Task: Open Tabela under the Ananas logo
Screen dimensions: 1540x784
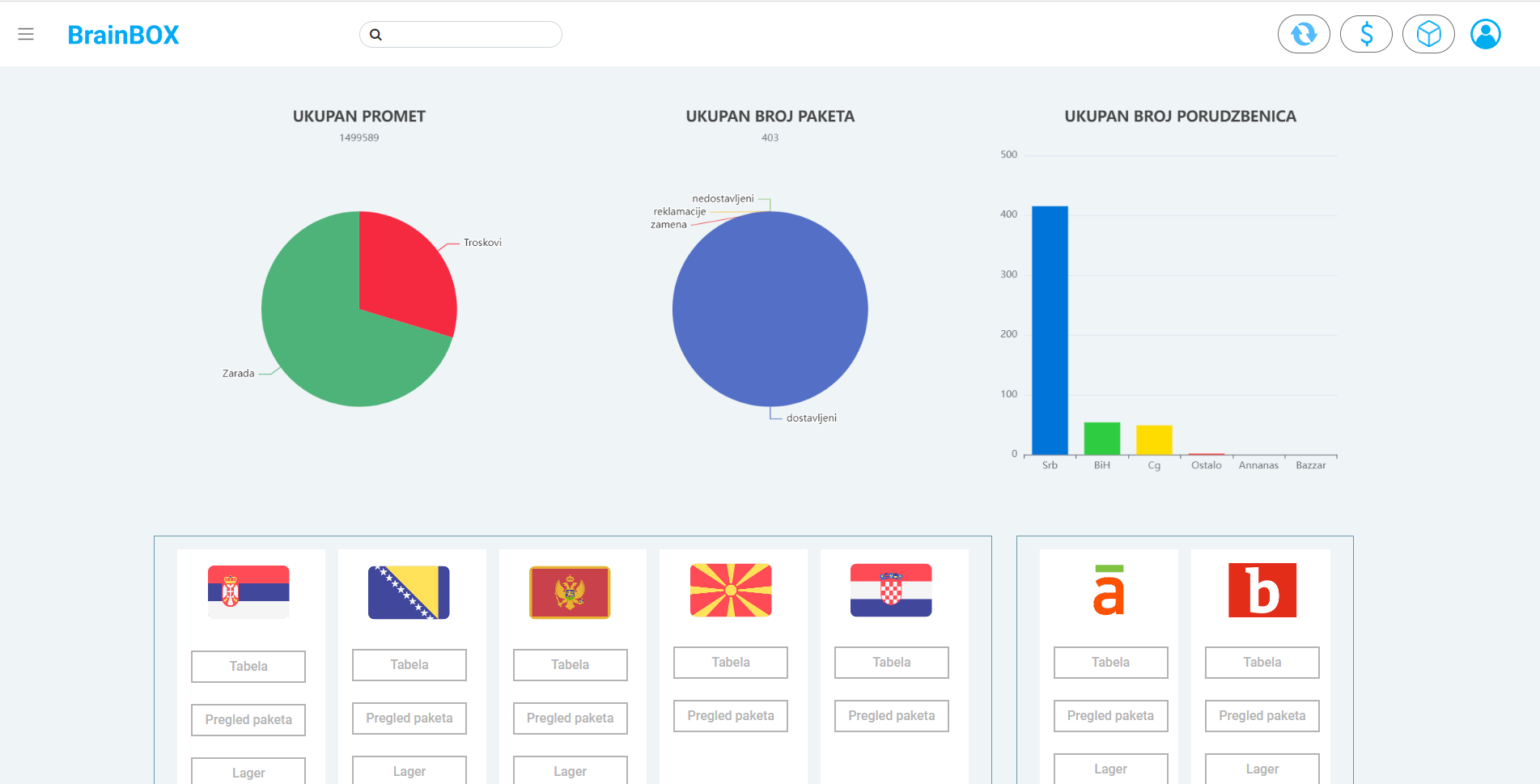Action: tap(1110, 663)
